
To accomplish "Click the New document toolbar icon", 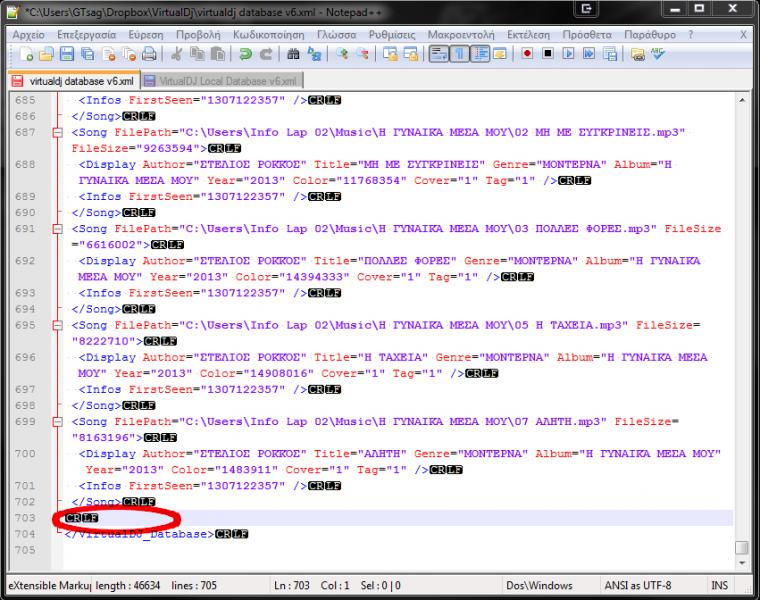I will (x=26, y=54).
